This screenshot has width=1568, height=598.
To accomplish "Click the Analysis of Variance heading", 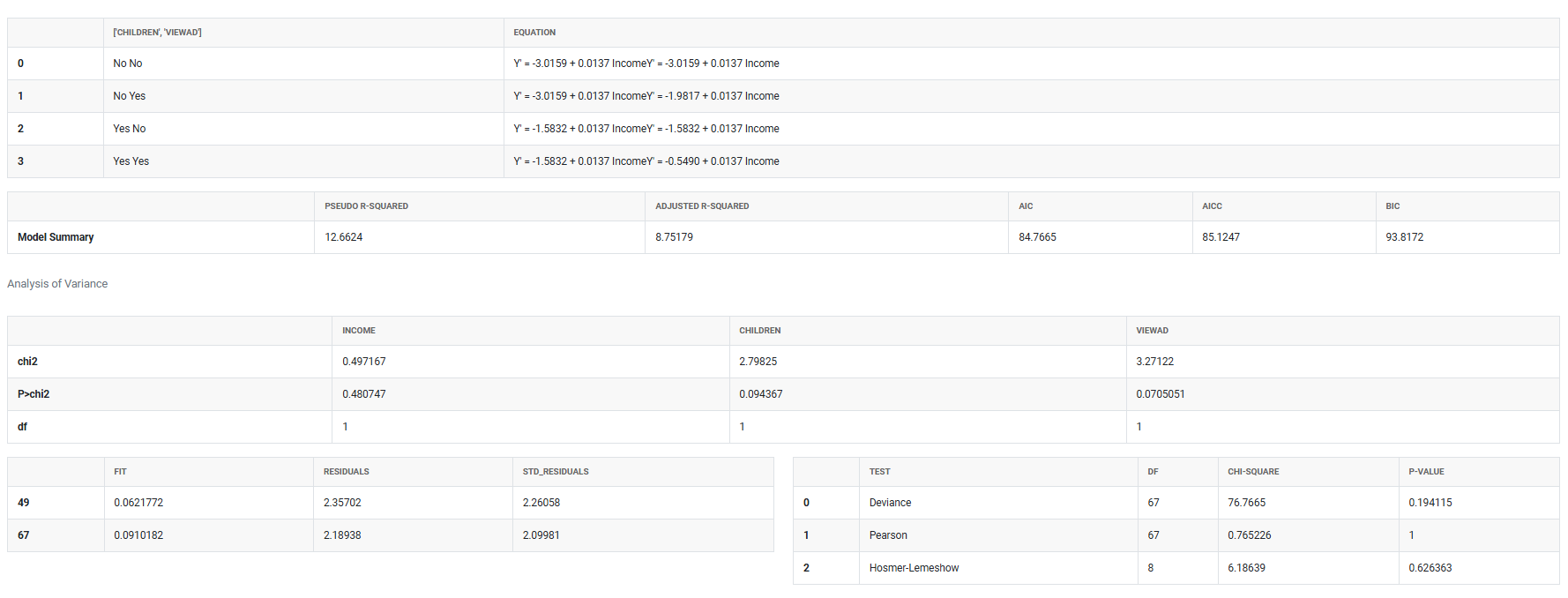I will tap(57, 284).
